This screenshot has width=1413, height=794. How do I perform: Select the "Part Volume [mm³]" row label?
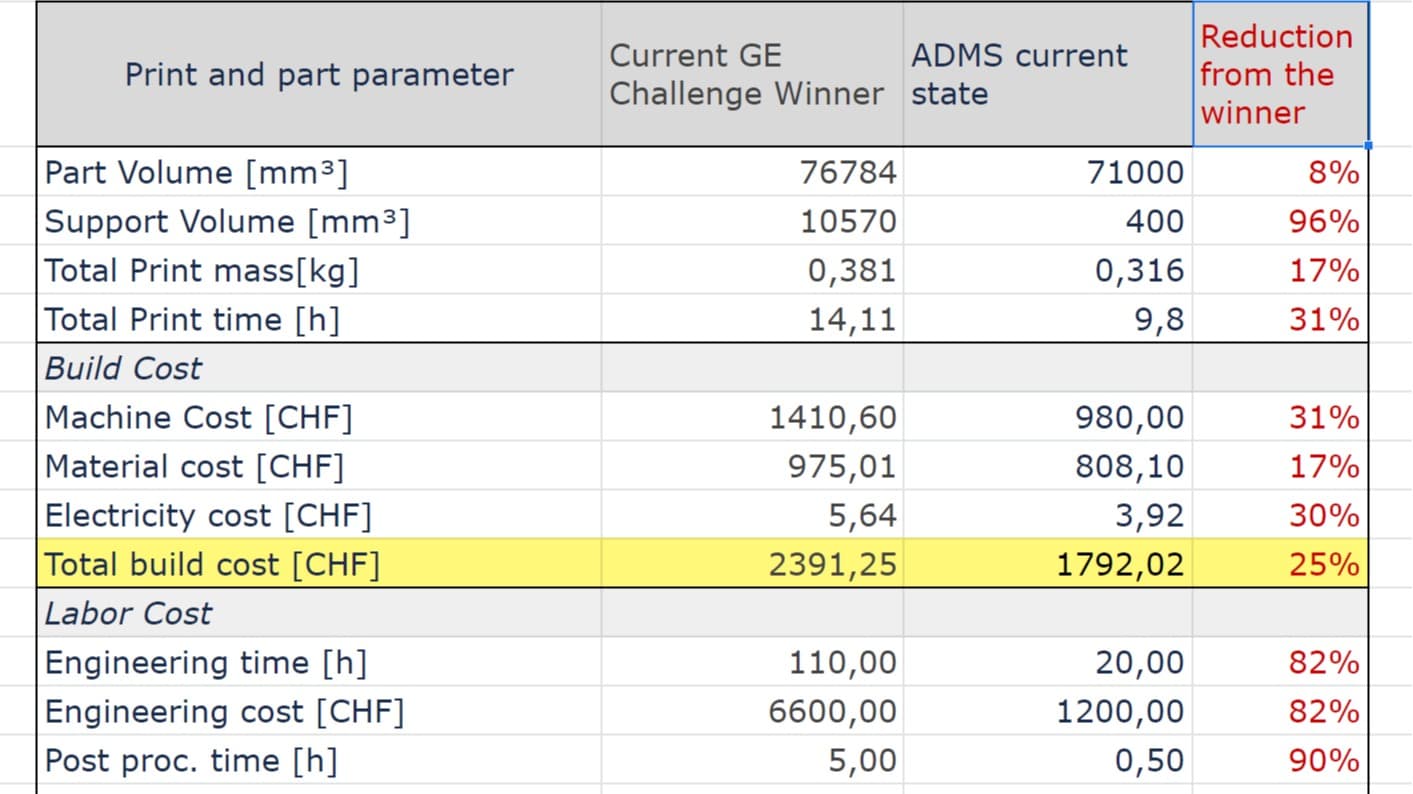point(195,172)
